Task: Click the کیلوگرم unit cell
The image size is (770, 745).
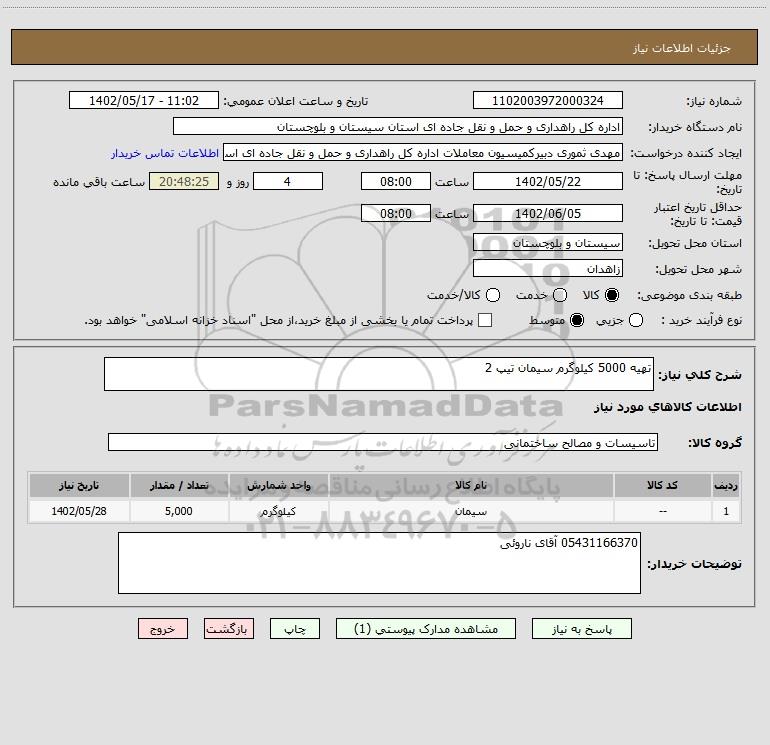Action: pos(278,511)
